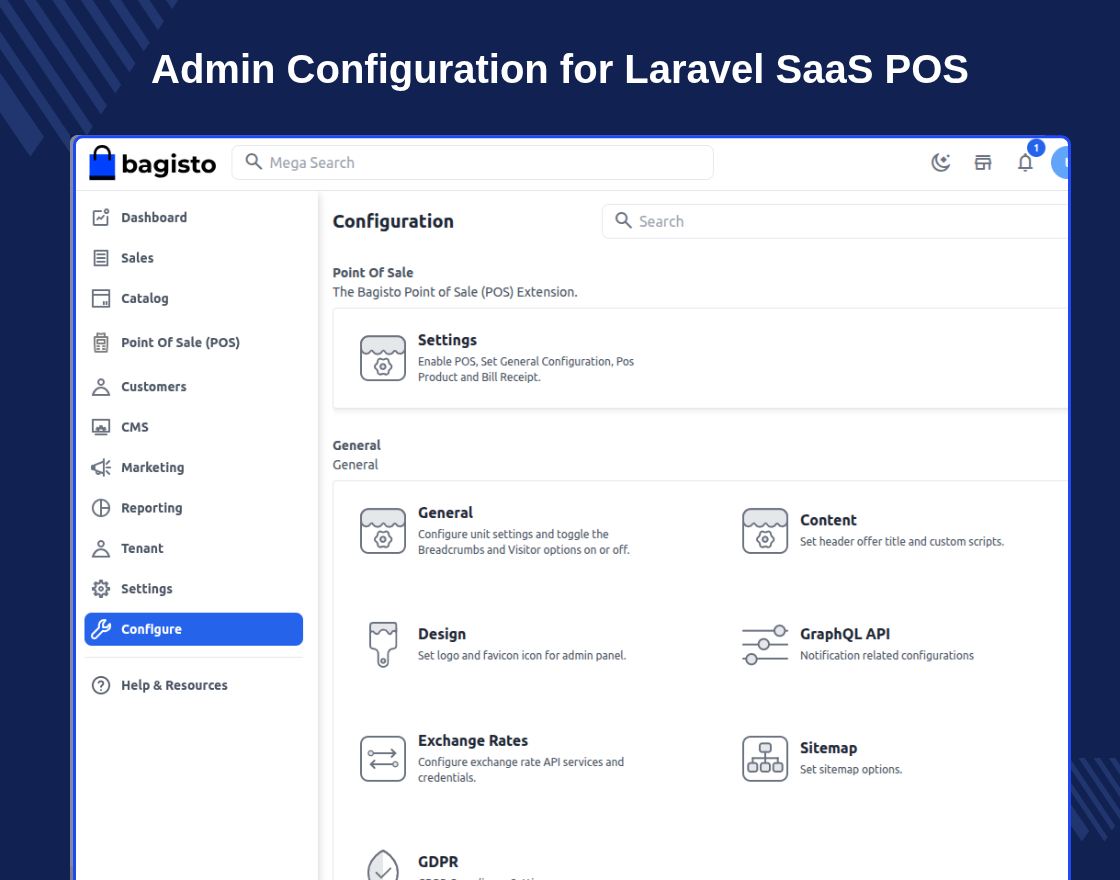Screen dimensions: 1120x880
Task: Open Content configuration link
Action: 828,520
